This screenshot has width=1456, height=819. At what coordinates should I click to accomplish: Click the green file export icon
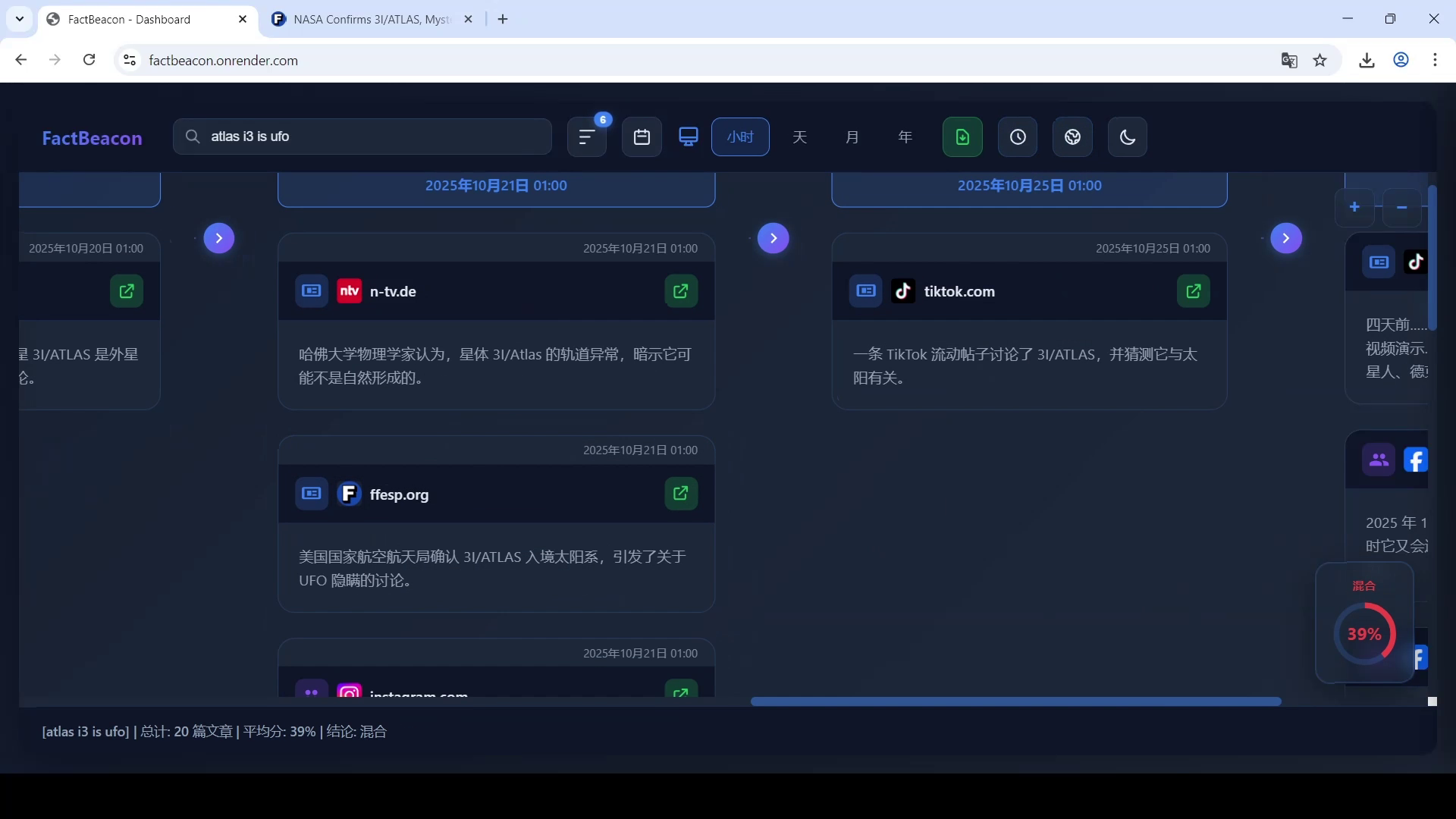coord(962,137)
